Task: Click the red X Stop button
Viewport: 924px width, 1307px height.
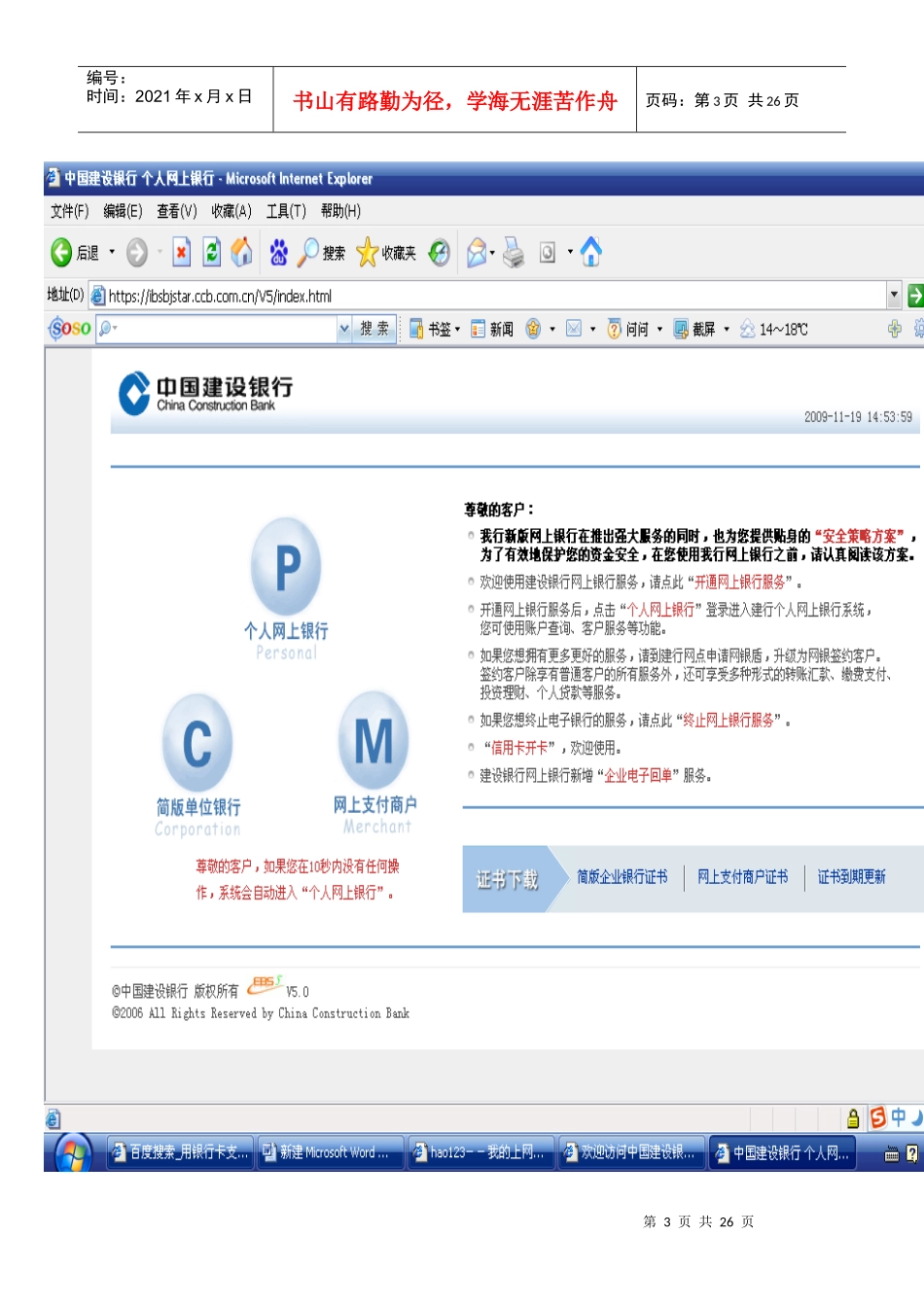Action: click(181, 252)
